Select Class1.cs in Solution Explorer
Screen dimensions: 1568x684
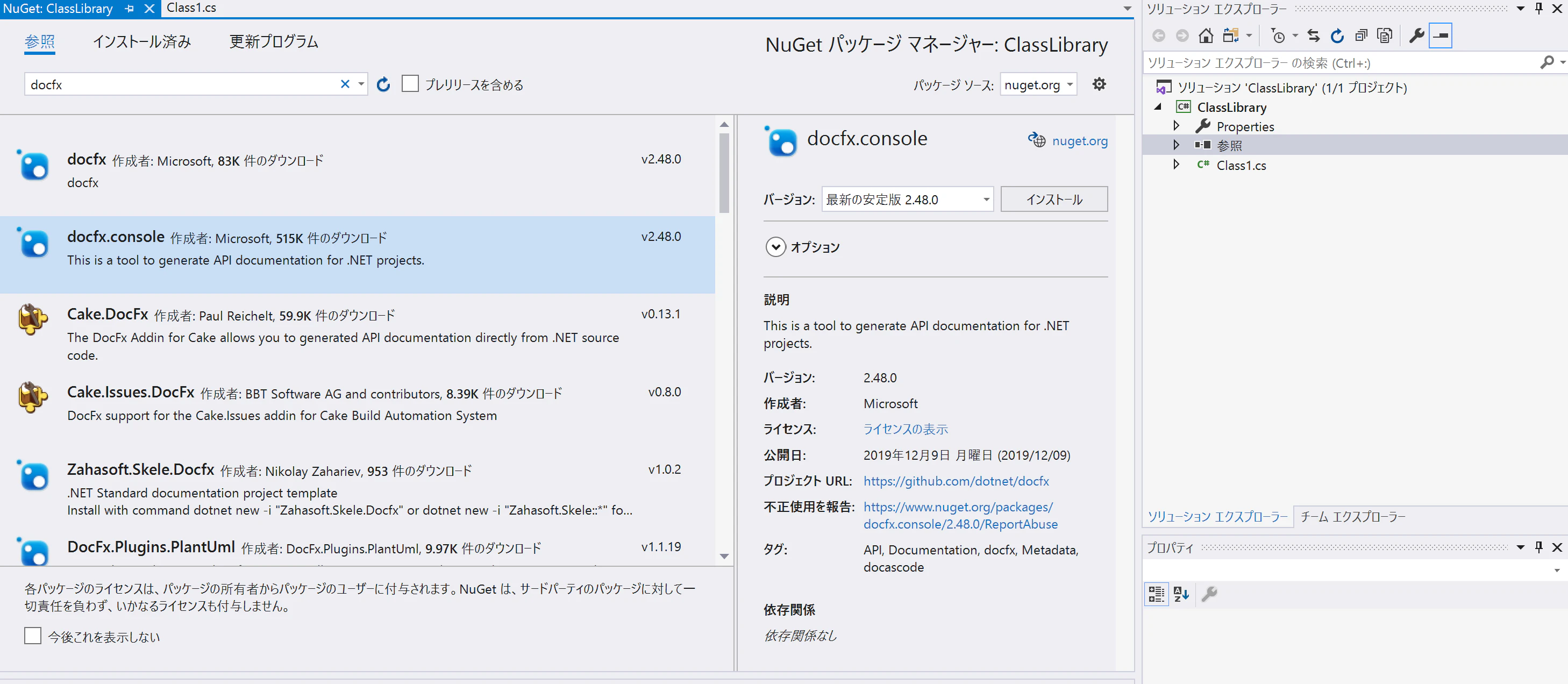click(1241, 165)
